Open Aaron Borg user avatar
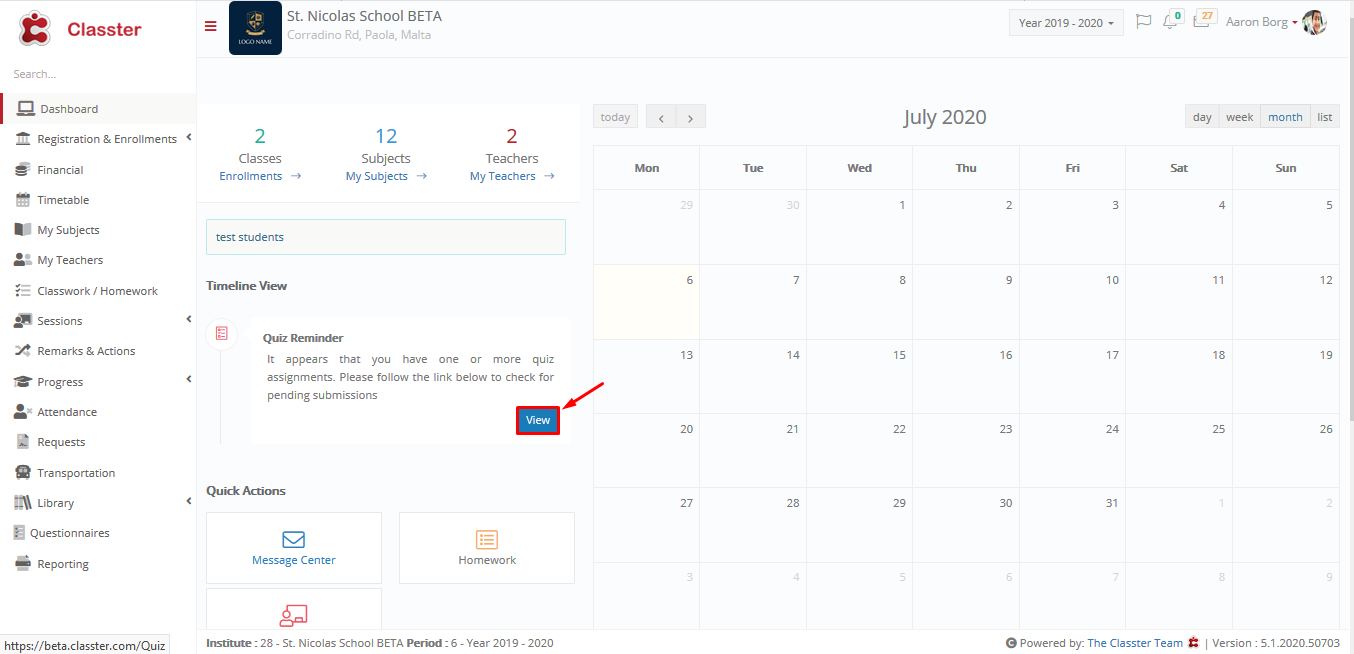 click(x=1314, y=22)
